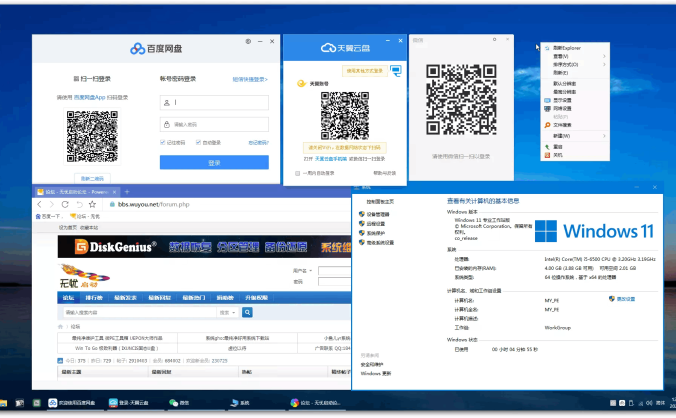The image size is (676, 418).
Task: Open Baidu Netdisk settings gear icon
Action: pyautogui.click(x=248, y=41)
